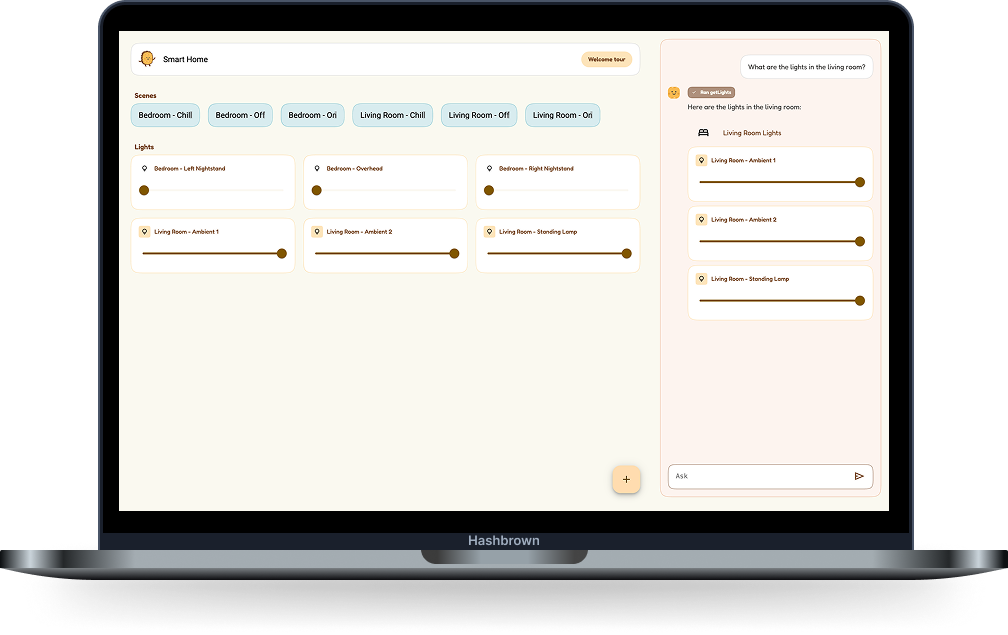Toggle the Bedroom - Ori scene
Viewport: 1008px width, 635px height.
(x=312, y=115)
